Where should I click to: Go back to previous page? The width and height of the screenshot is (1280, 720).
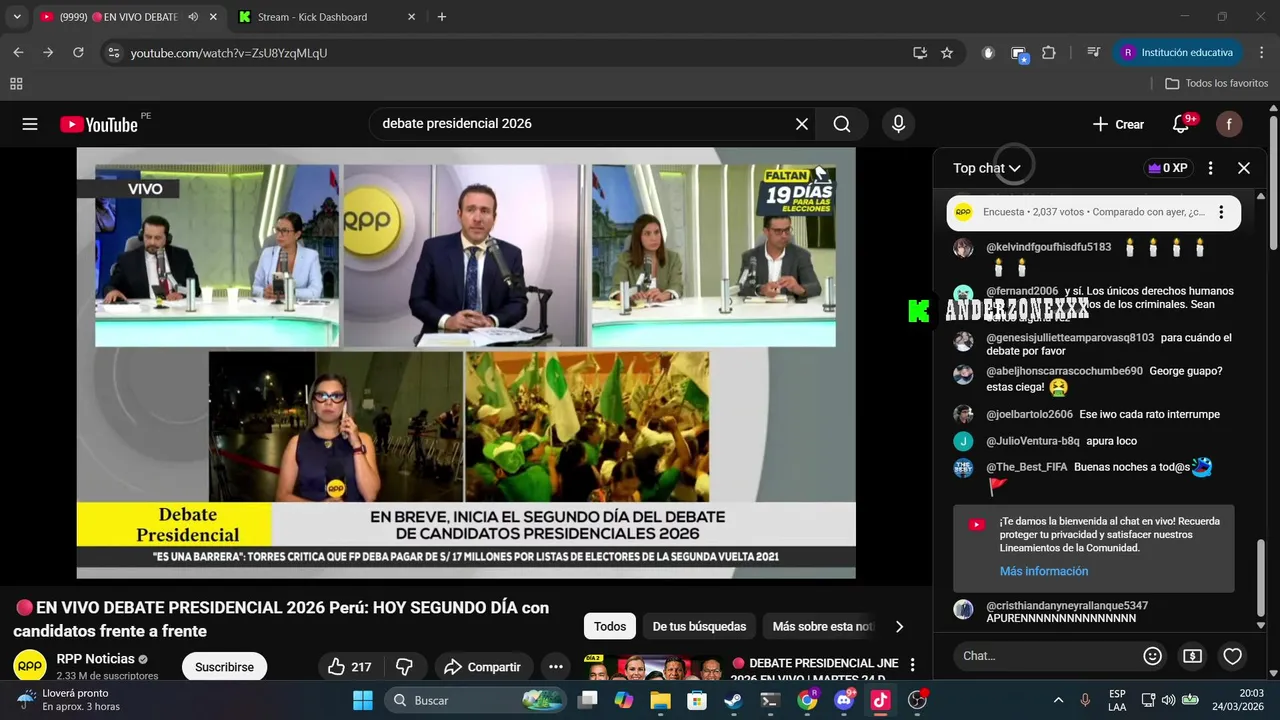18,53
